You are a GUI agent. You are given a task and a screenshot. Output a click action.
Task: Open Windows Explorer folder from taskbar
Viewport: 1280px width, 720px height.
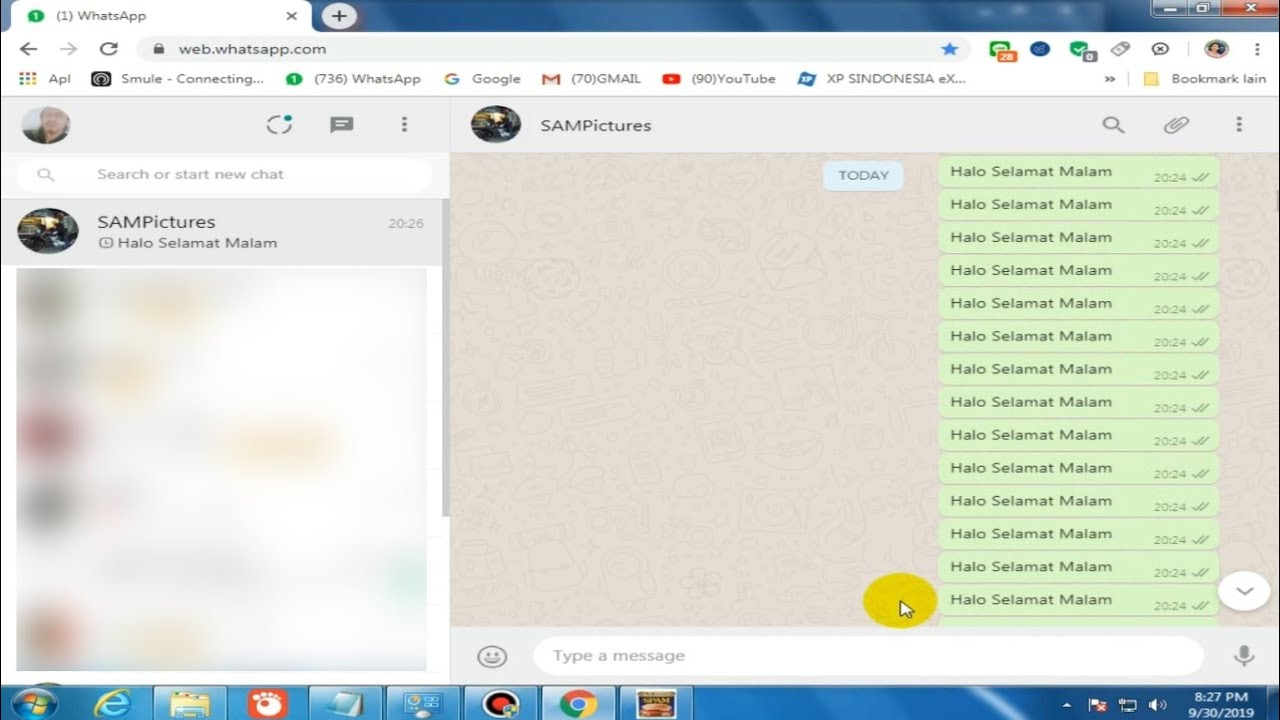click(x=189, y=704)
